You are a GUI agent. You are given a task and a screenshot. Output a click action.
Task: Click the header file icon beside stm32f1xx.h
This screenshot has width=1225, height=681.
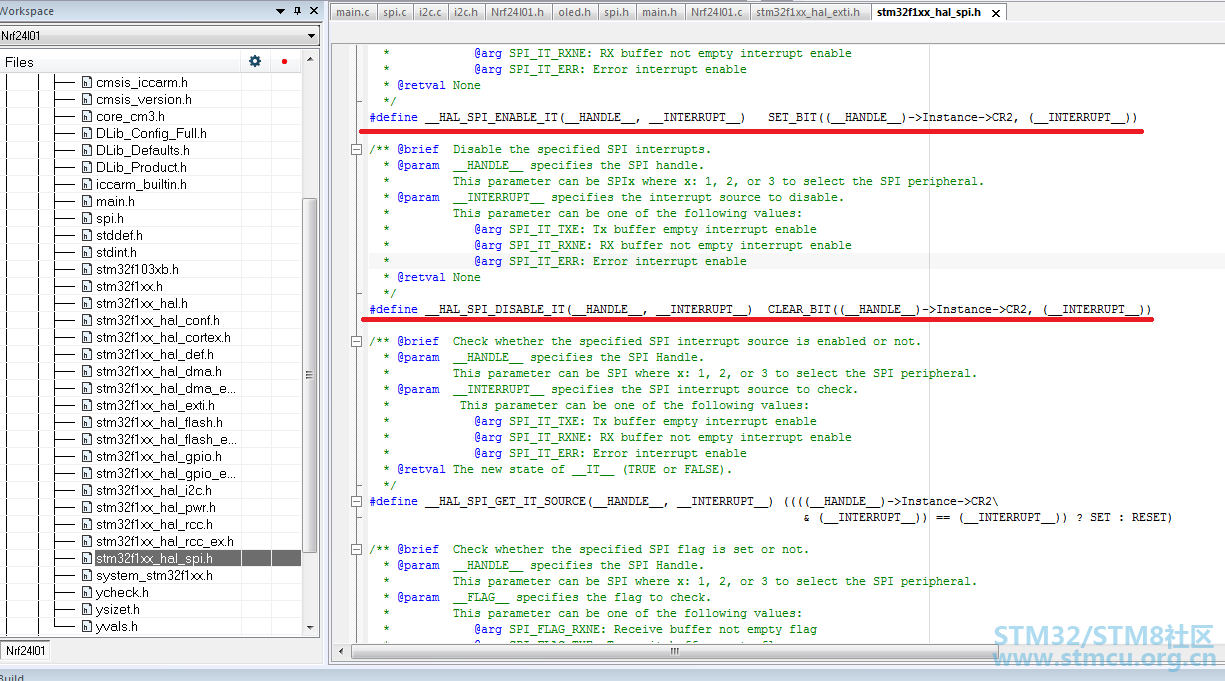coord(87,286)
